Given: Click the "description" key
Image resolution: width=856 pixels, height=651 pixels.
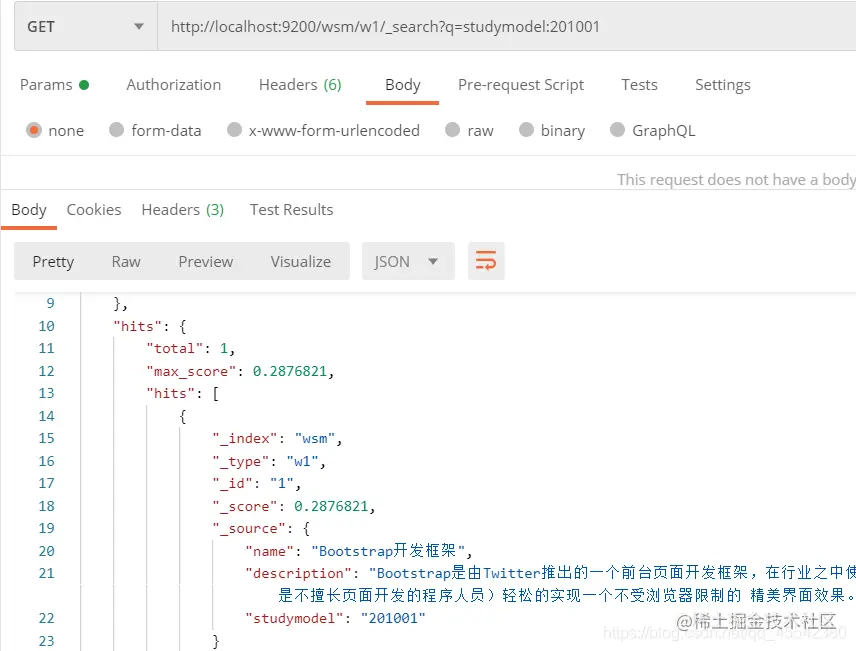Looking at the screenshot, I should point(299,573).
